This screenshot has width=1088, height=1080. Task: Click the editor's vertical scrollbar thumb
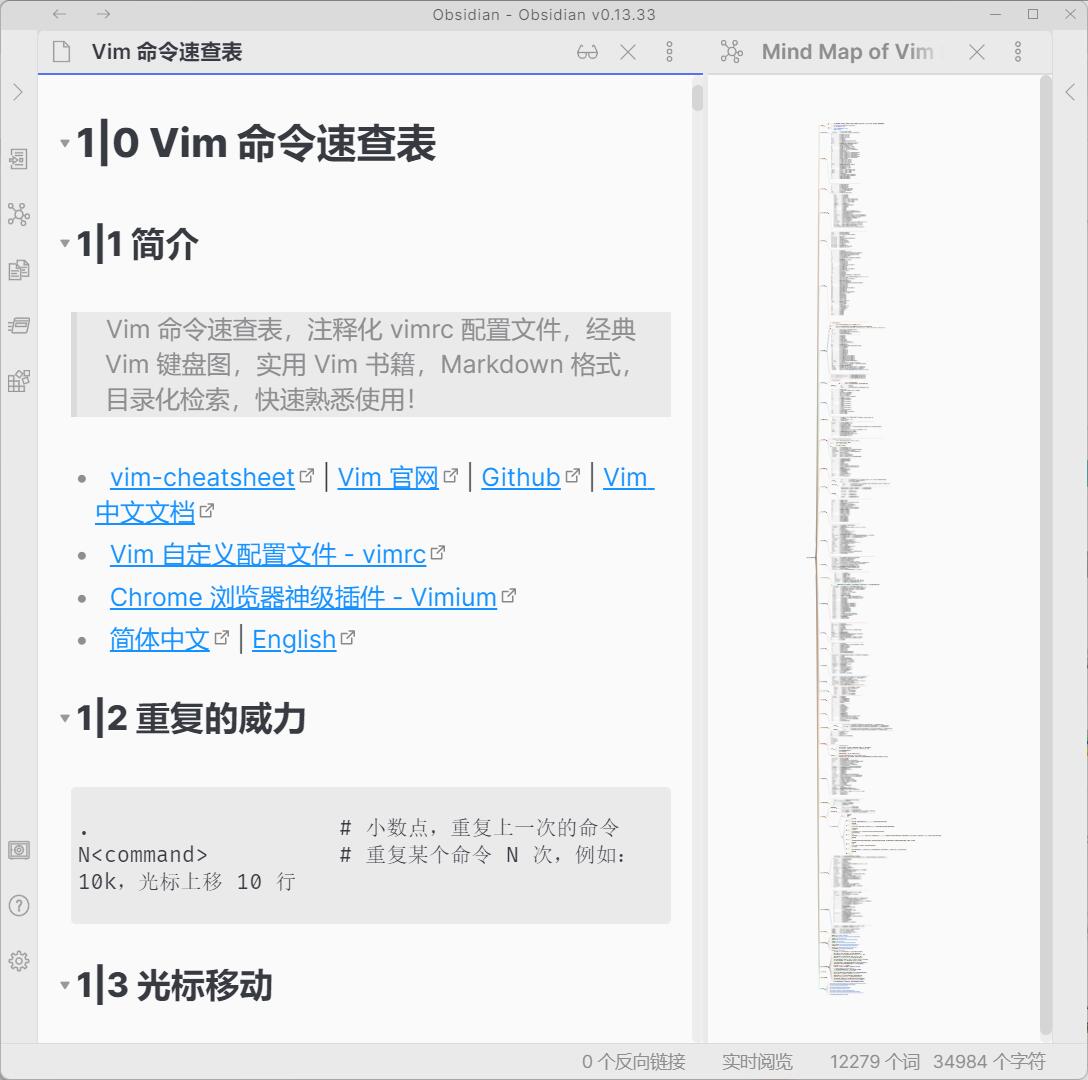coord(697,98)
